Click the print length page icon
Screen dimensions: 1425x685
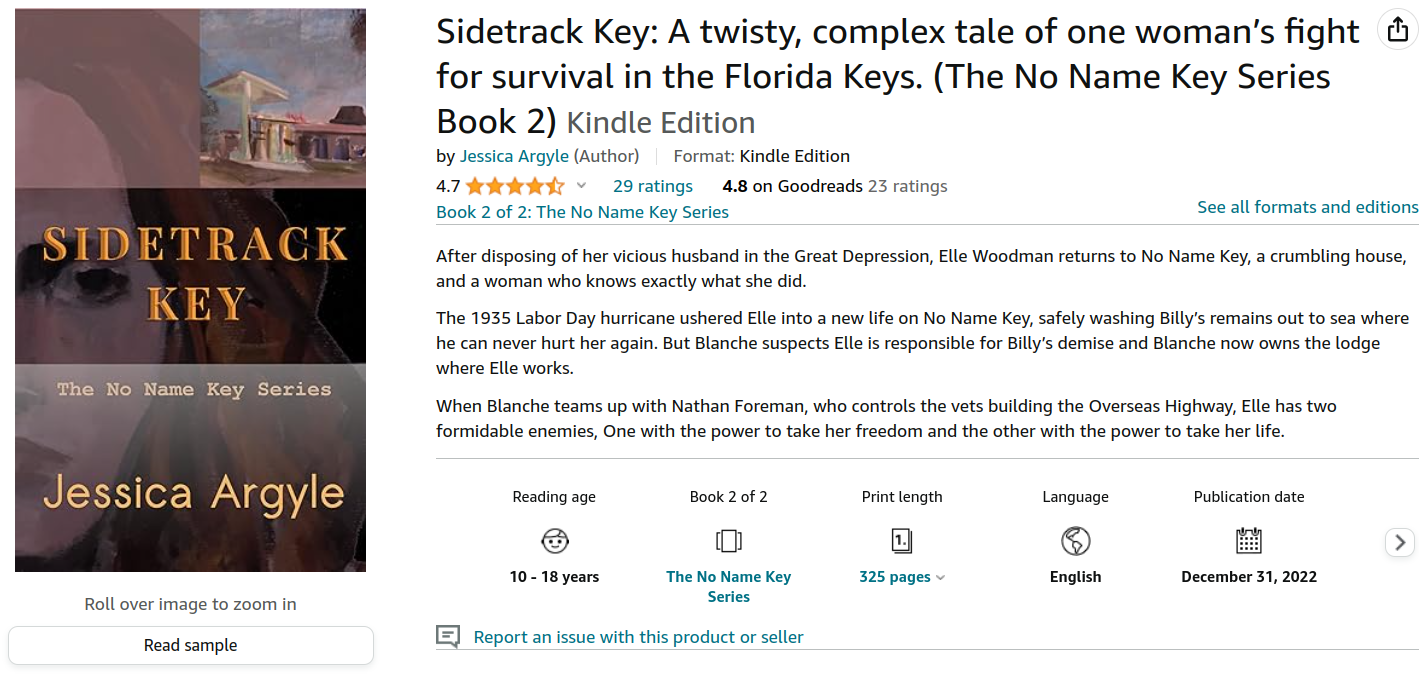pos(901,541)
